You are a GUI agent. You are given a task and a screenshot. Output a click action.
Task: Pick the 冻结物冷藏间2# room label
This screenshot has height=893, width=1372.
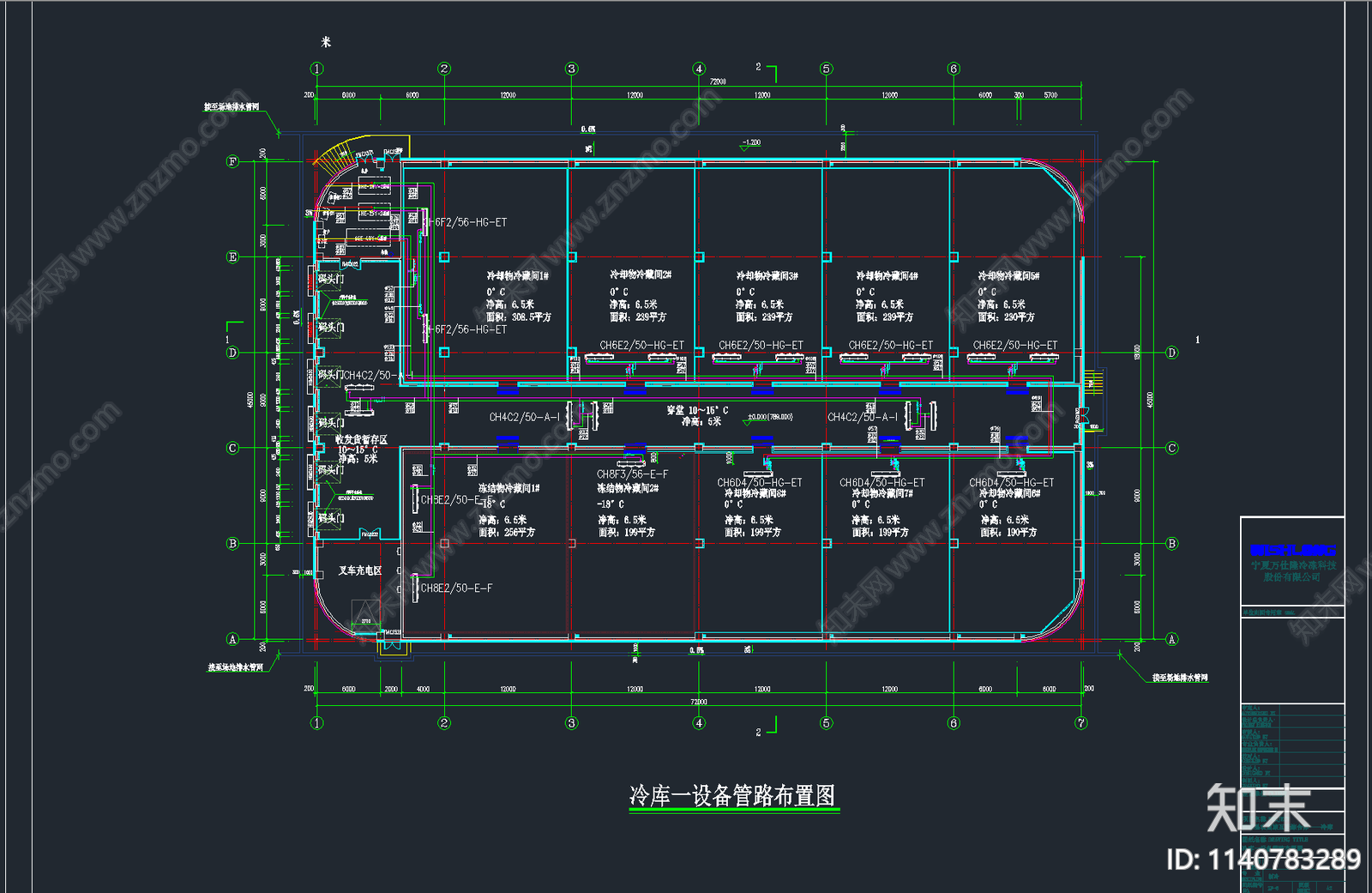(629, 488)
